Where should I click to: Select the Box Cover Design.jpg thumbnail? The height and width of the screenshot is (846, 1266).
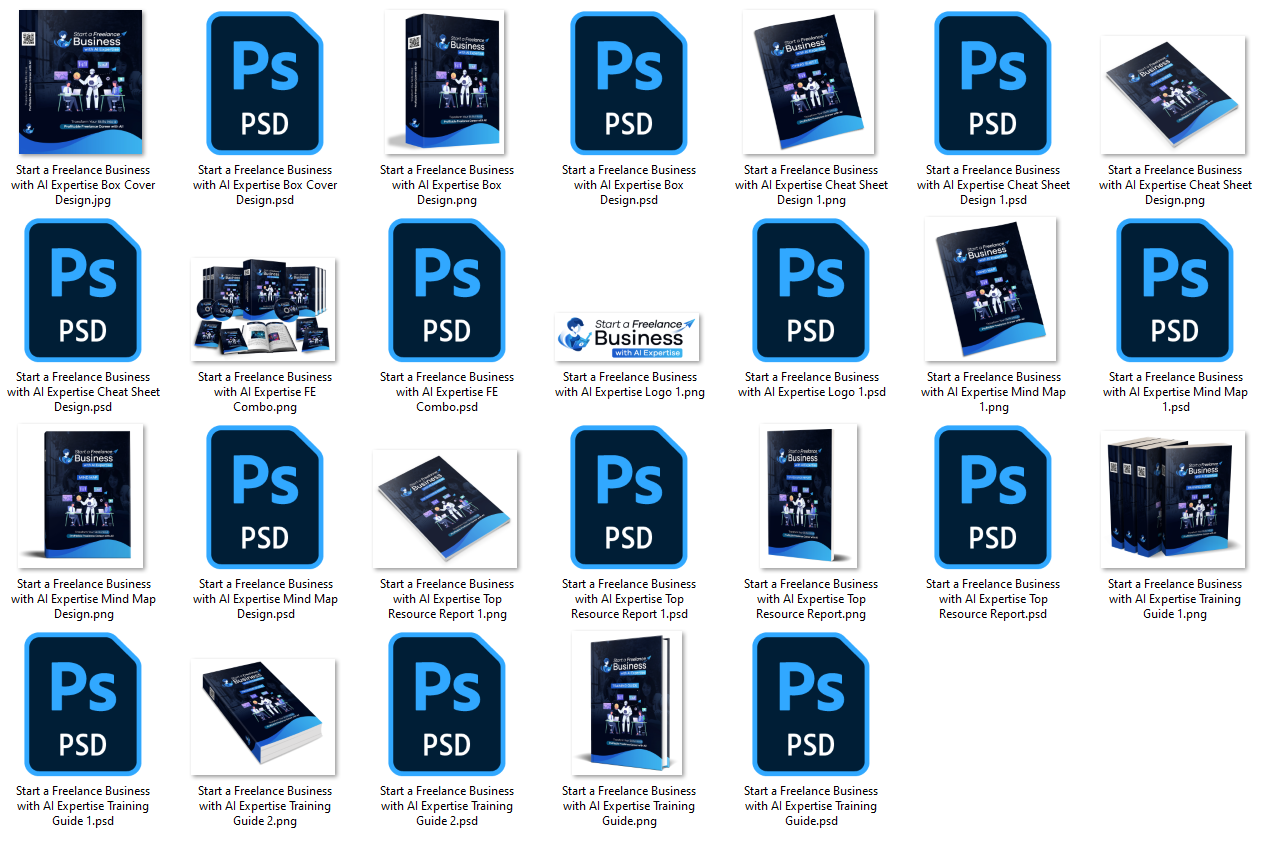coord(81,82)
